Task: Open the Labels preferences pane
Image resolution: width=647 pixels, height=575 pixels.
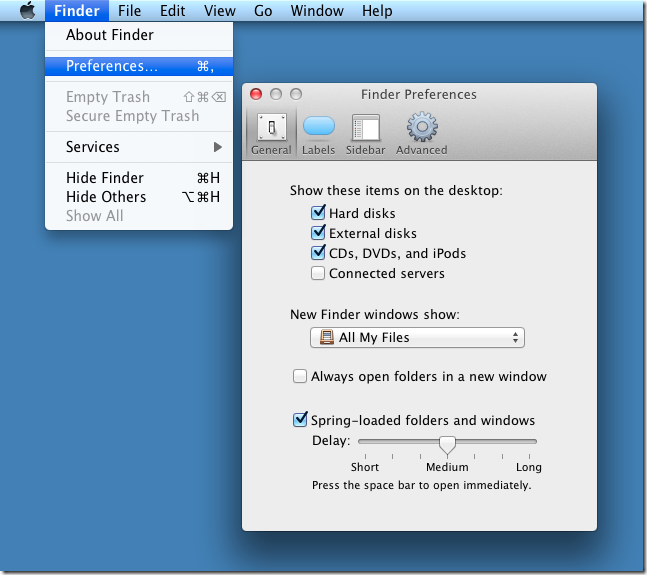Action: [318, 134]
